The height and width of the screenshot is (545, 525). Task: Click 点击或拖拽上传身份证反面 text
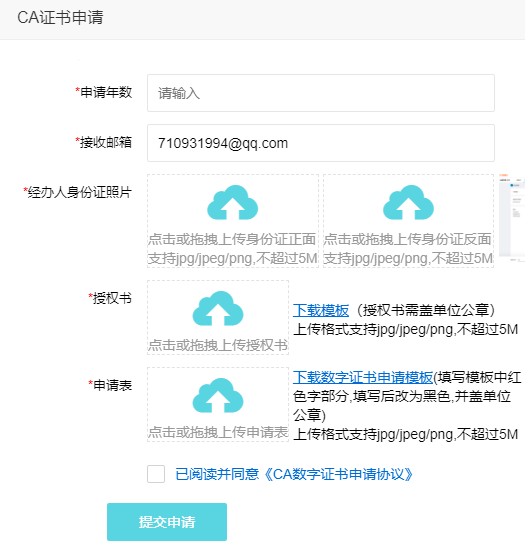[407, 239]
